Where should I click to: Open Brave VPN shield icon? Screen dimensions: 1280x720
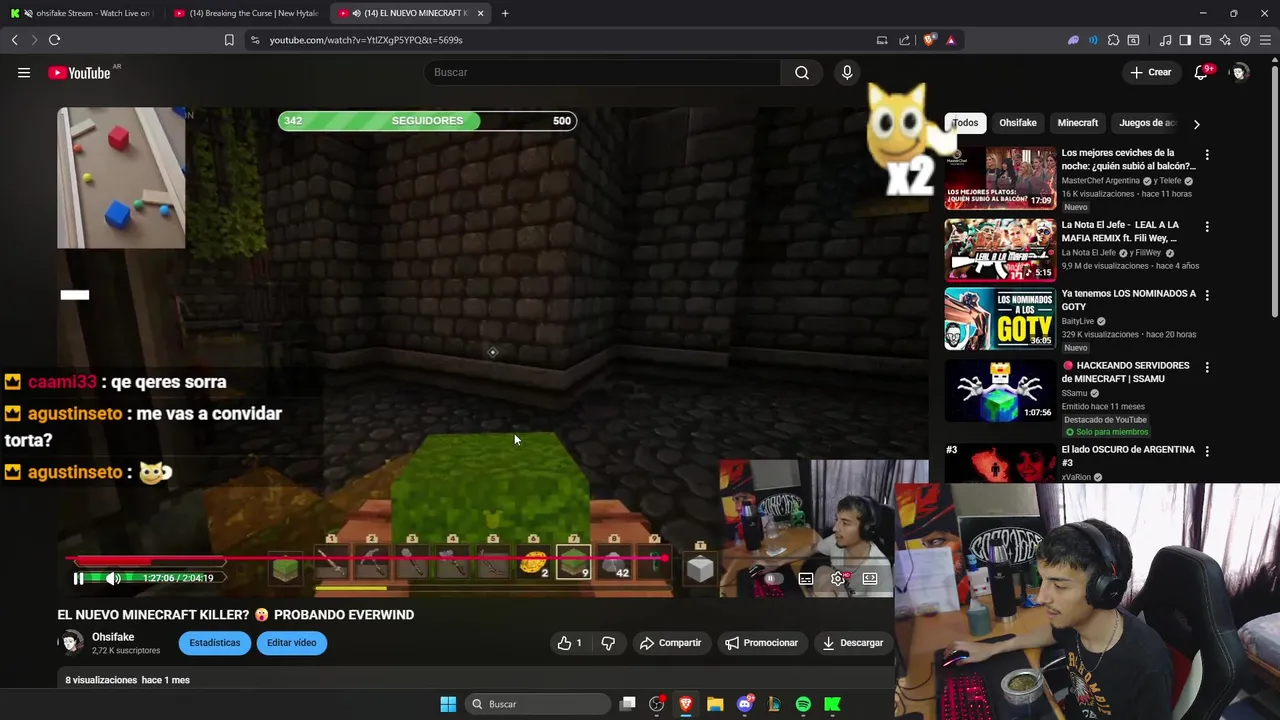[1245, 40]
